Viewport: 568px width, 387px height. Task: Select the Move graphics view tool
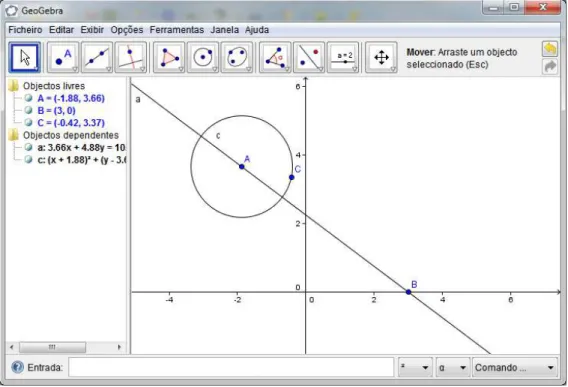tap(381, 58)
